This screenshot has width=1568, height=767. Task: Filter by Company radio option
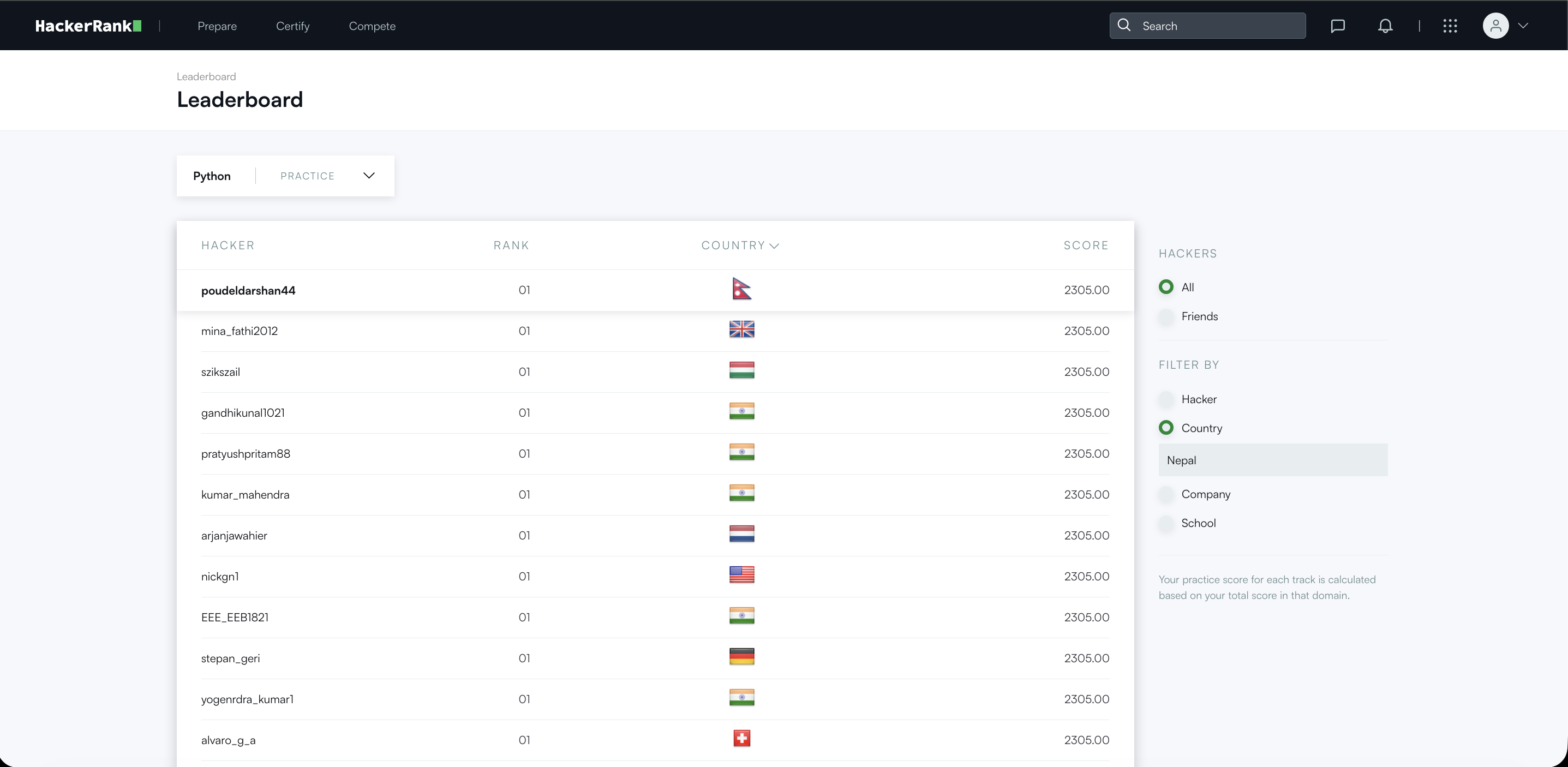point(1166,494)
